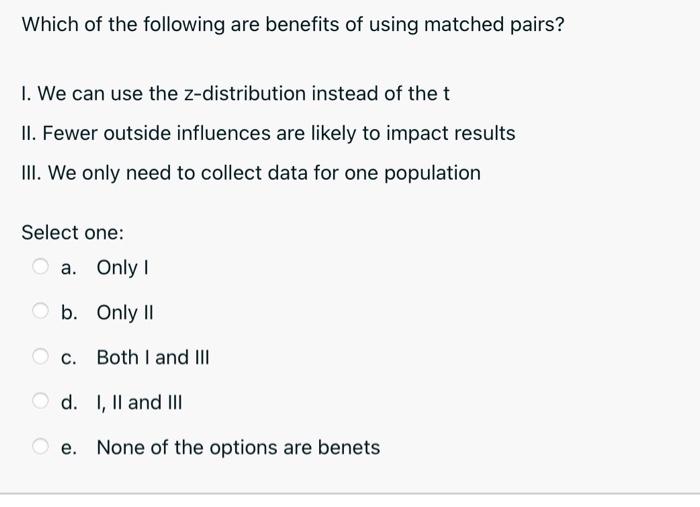Choose radio button for option c
Viewport: 700px width, 507px height.
pyautogui.click(x=40, y=356)
